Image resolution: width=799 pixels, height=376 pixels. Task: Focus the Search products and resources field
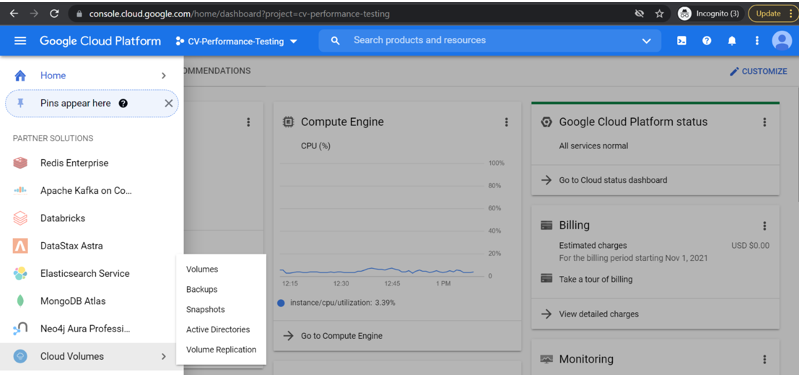pos(489,40)
